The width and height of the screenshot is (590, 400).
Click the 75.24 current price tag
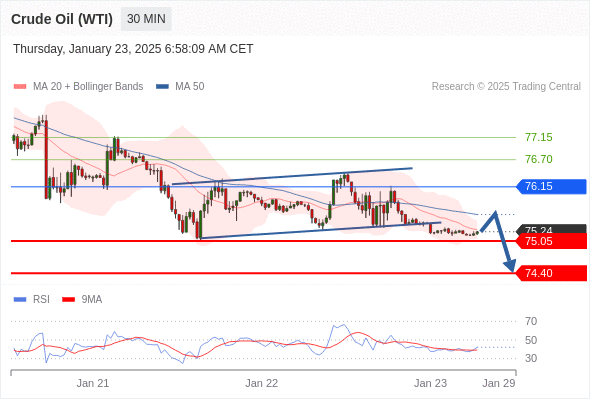pos(551,229)
